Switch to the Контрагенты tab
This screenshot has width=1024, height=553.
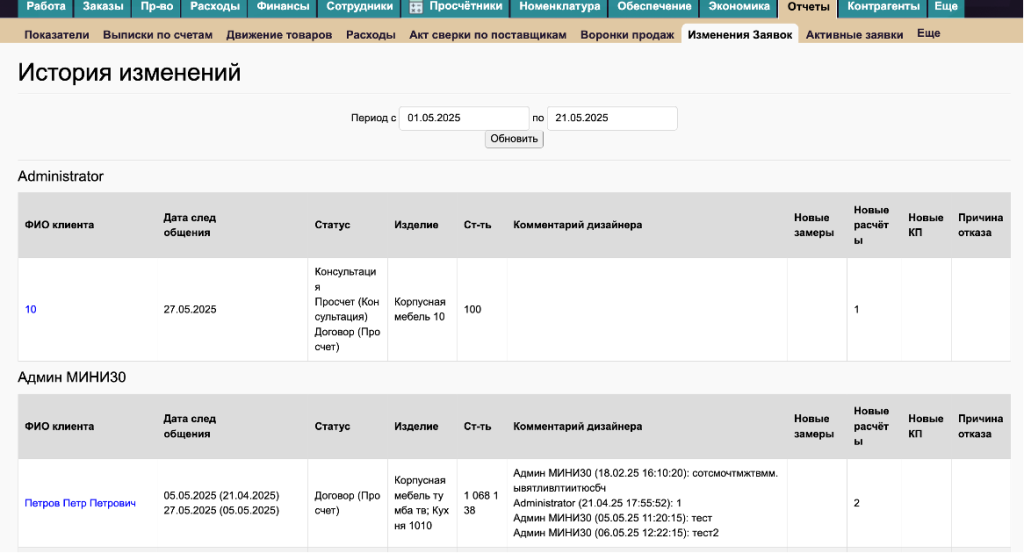(x=882, y=7)
